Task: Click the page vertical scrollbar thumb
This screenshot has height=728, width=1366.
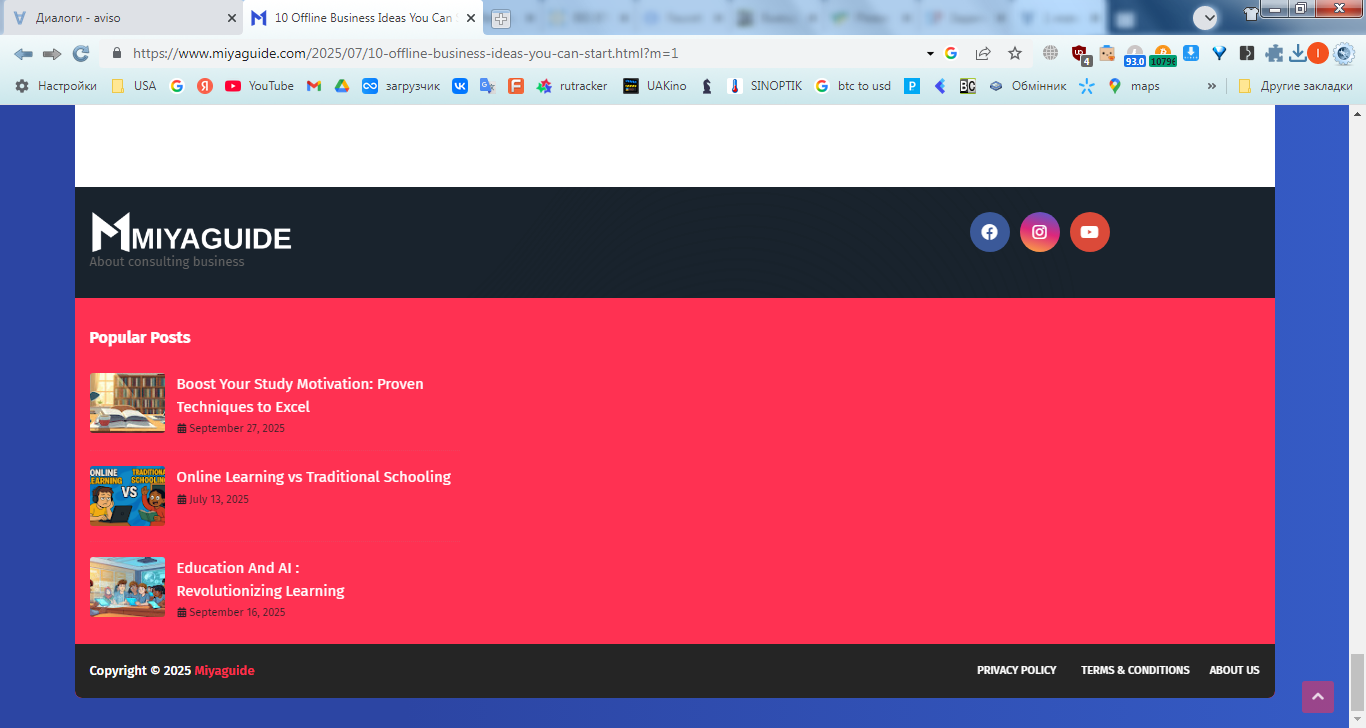Action: [1357, 681]
